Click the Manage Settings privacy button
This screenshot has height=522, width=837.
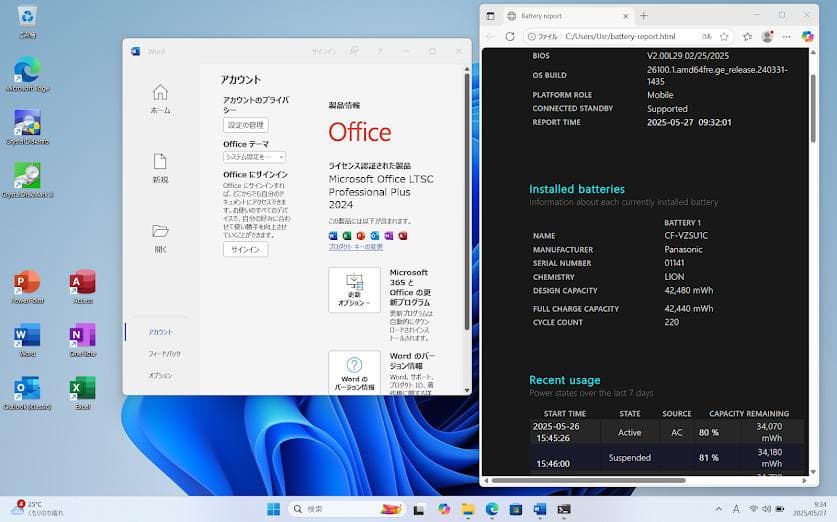point(245,125)
